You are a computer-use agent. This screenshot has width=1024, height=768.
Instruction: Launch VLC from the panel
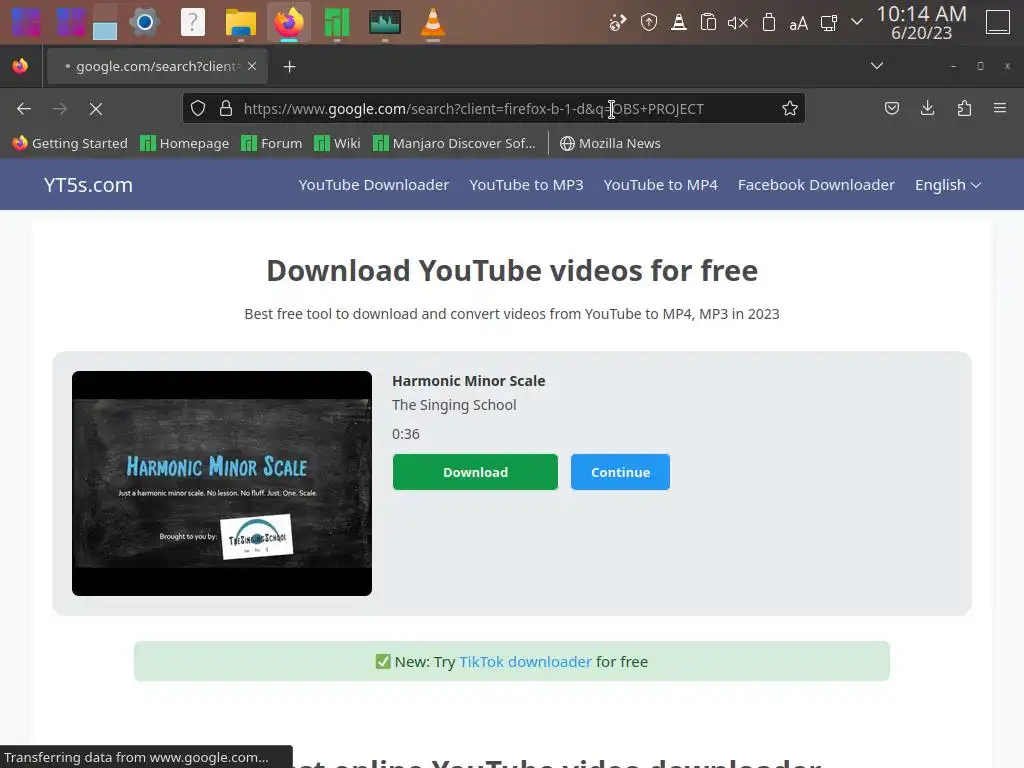(x=432, y=22)
